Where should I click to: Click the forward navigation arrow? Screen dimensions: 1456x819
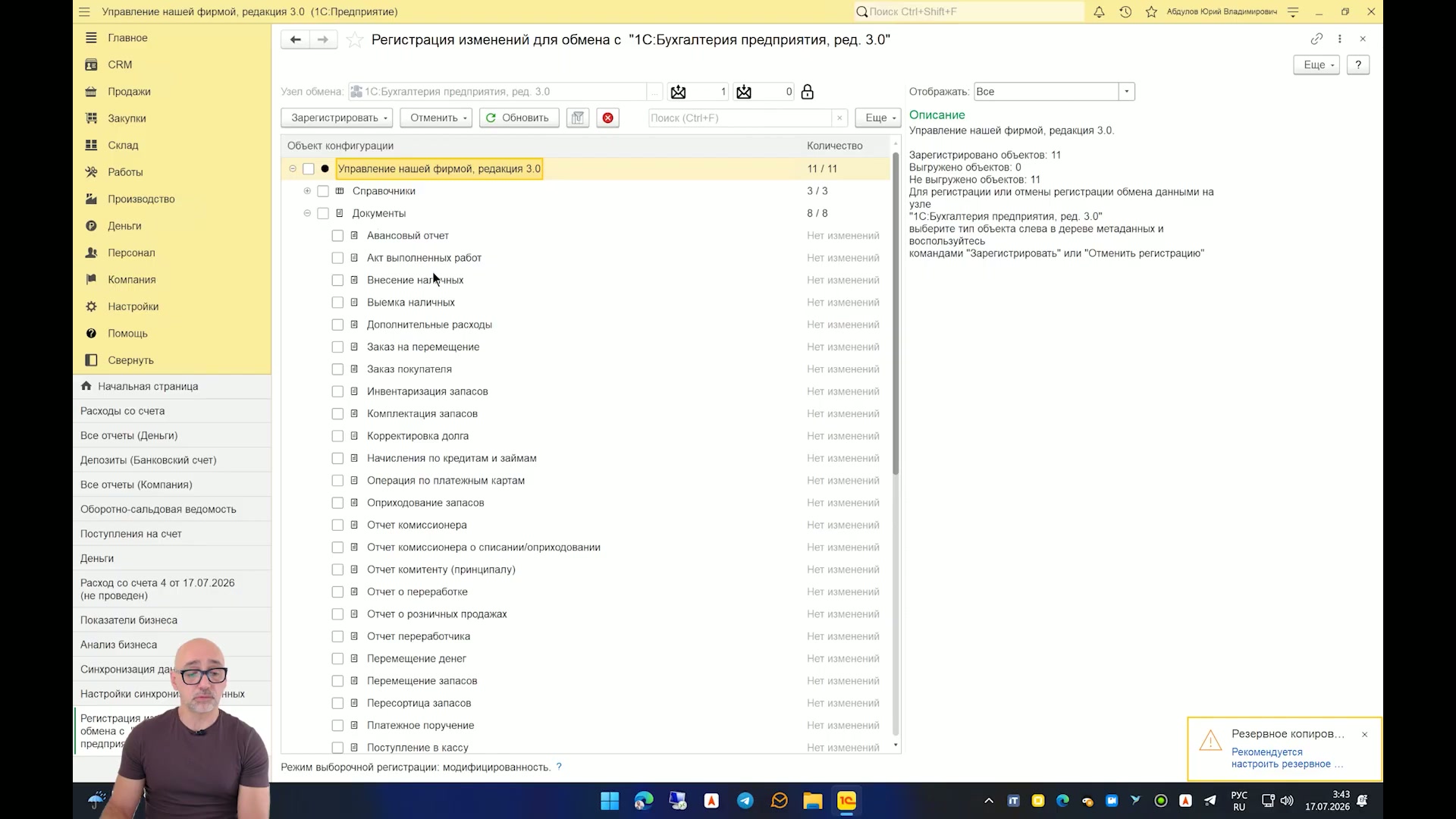click(x=323, y=39)
